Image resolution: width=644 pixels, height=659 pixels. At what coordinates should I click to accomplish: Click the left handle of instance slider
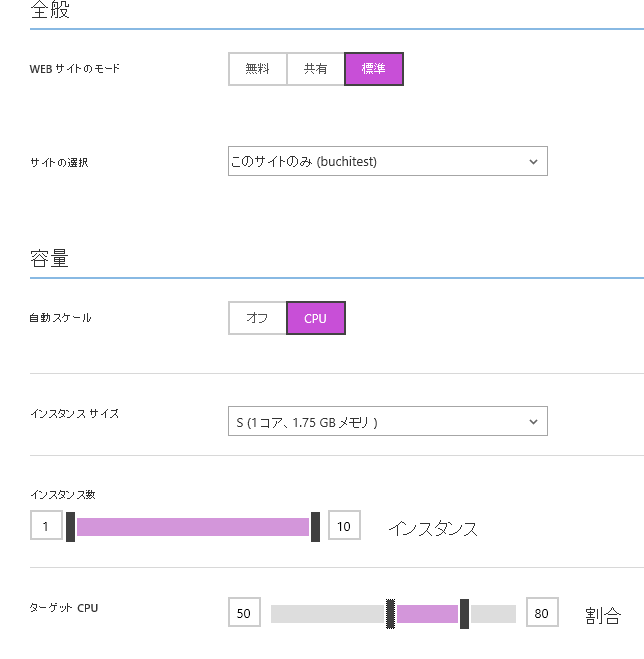70,526
